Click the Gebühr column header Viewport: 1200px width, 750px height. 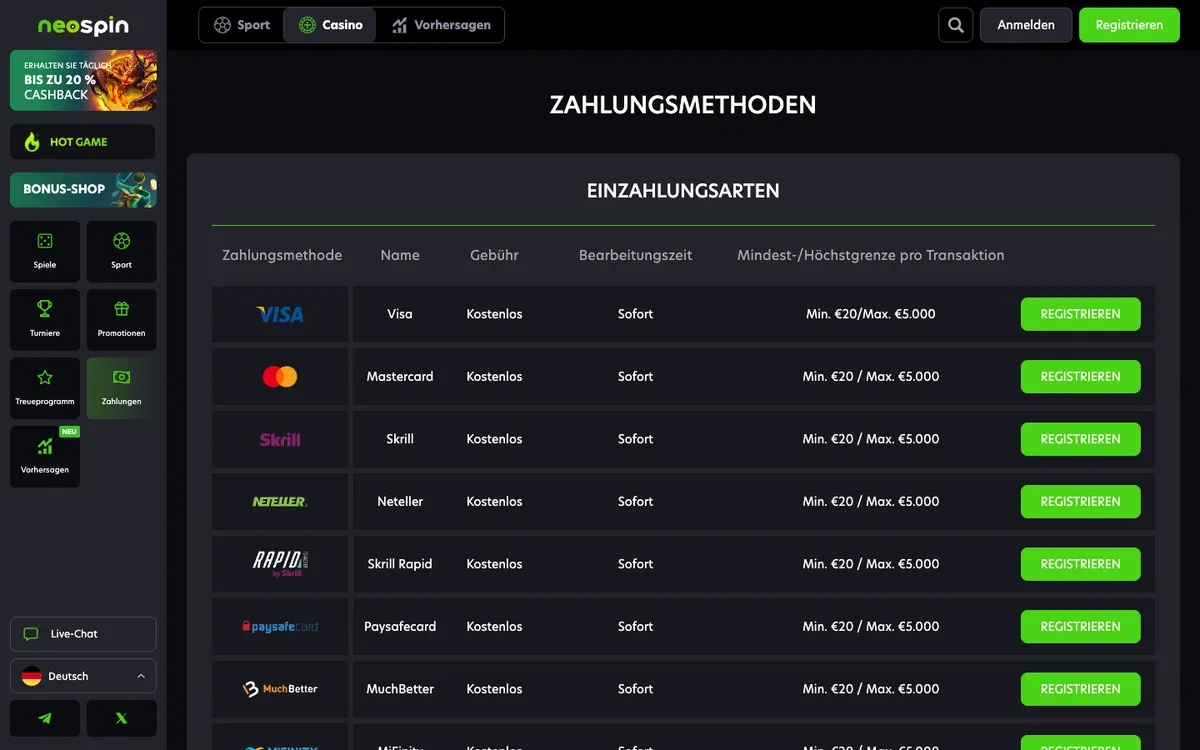coord(494,255)
